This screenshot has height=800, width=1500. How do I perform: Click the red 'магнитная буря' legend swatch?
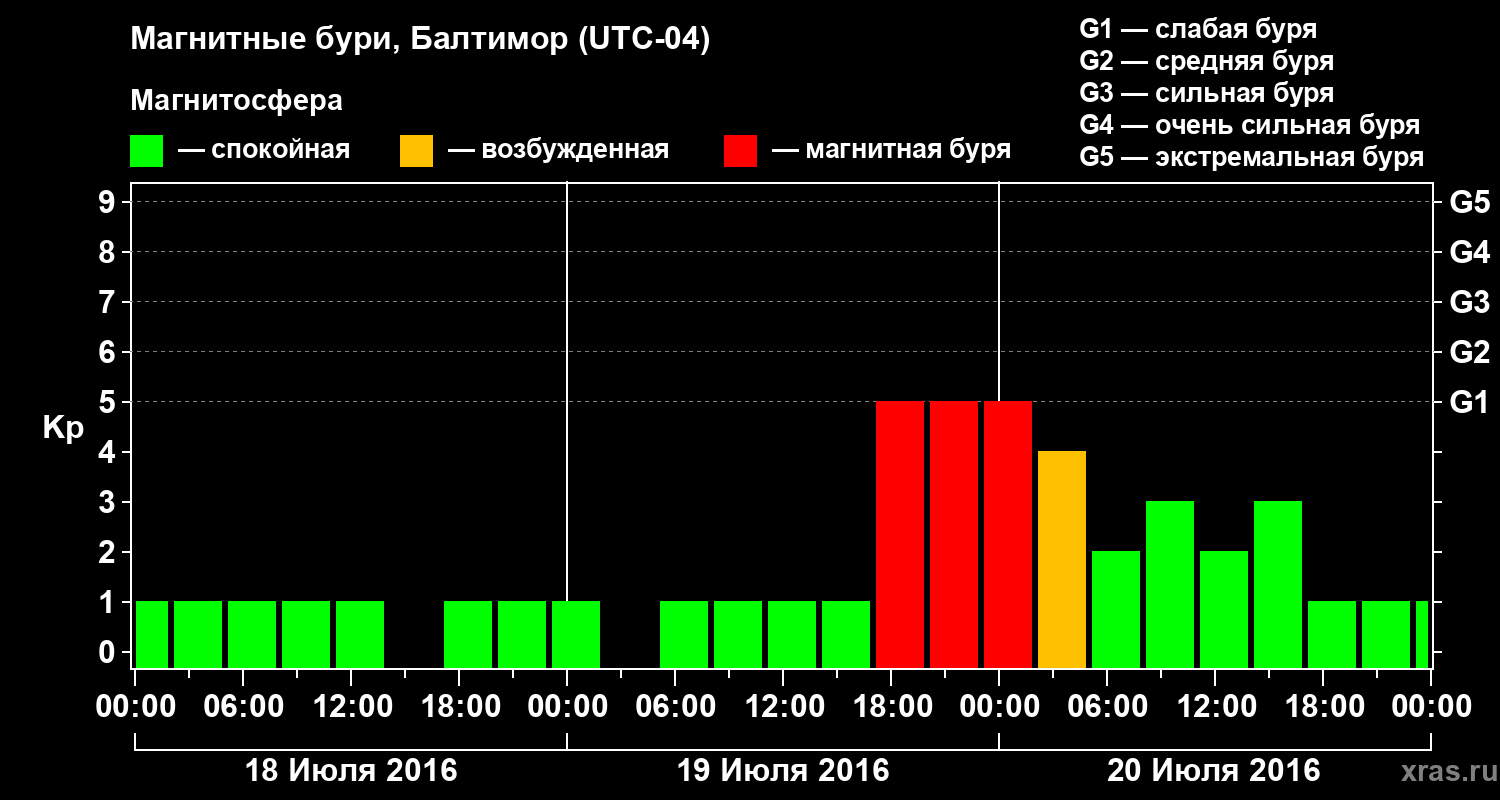click(x=740, y=151)
